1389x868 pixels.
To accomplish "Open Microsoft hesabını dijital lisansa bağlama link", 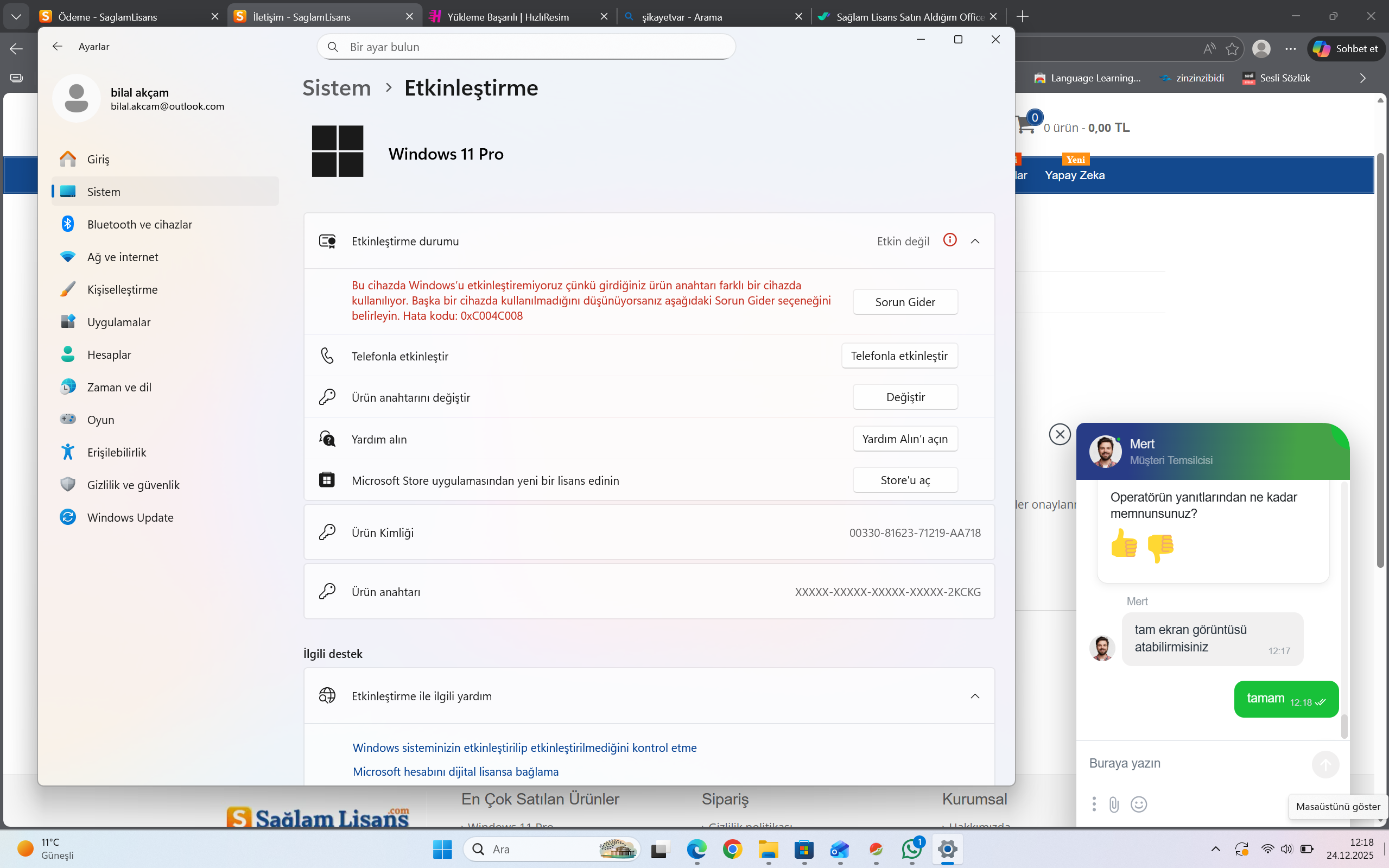I will coord(456,771).
